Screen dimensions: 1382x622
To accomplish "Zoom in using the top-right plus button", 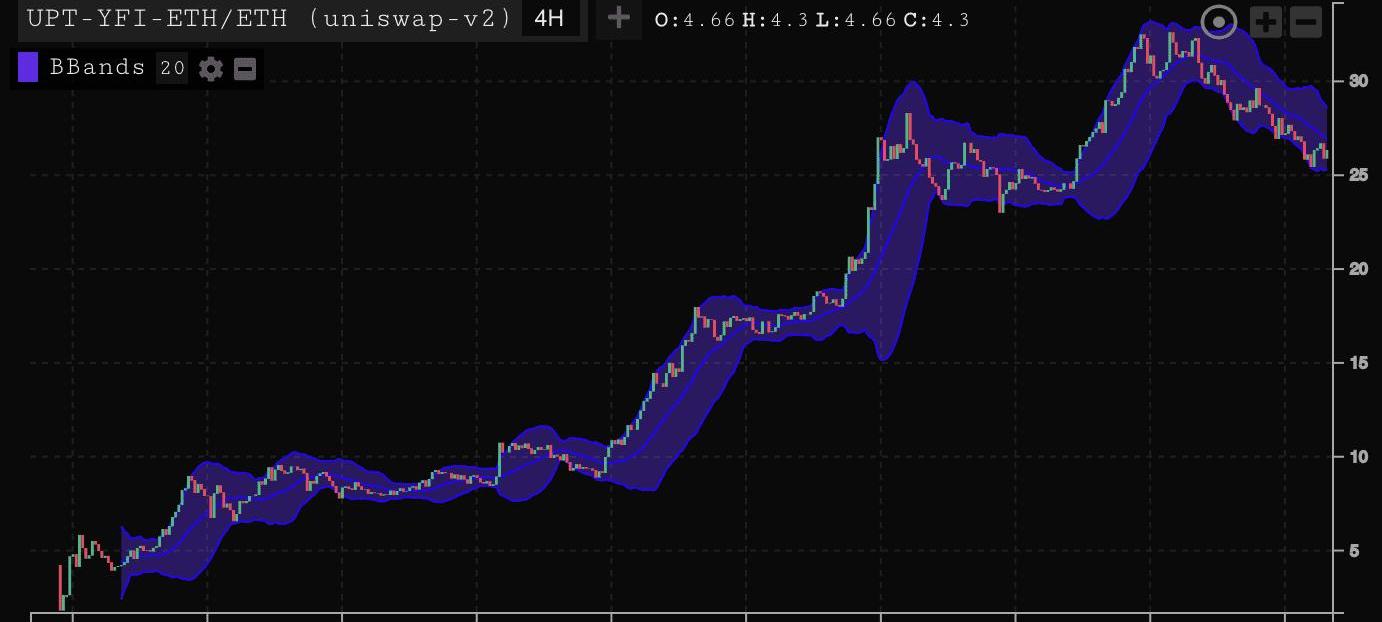I will tap(1266, 22).
